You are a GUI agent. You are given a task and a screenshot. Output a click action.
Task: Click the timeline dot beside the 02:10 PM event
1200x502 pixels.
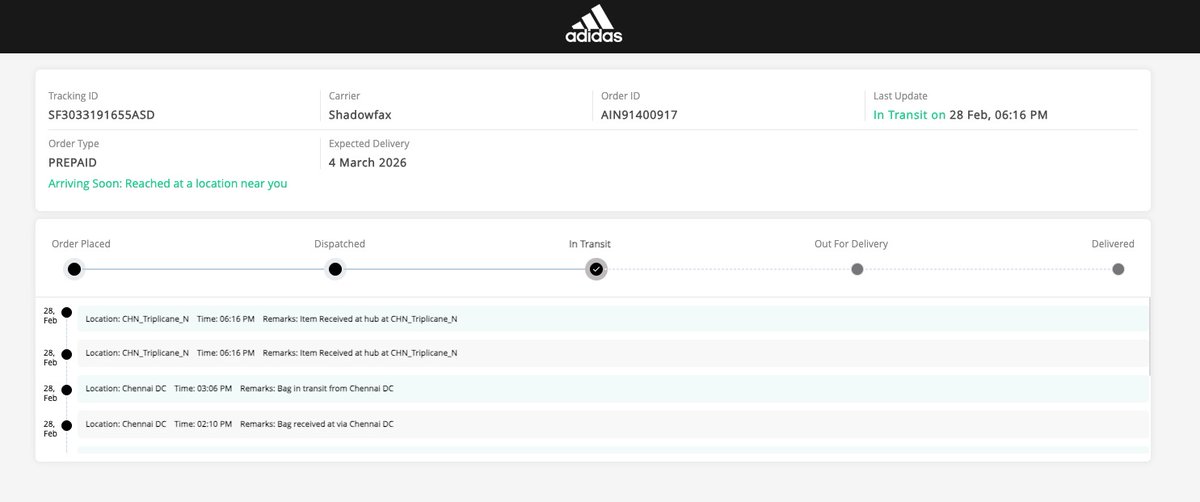tap(66, 425)
